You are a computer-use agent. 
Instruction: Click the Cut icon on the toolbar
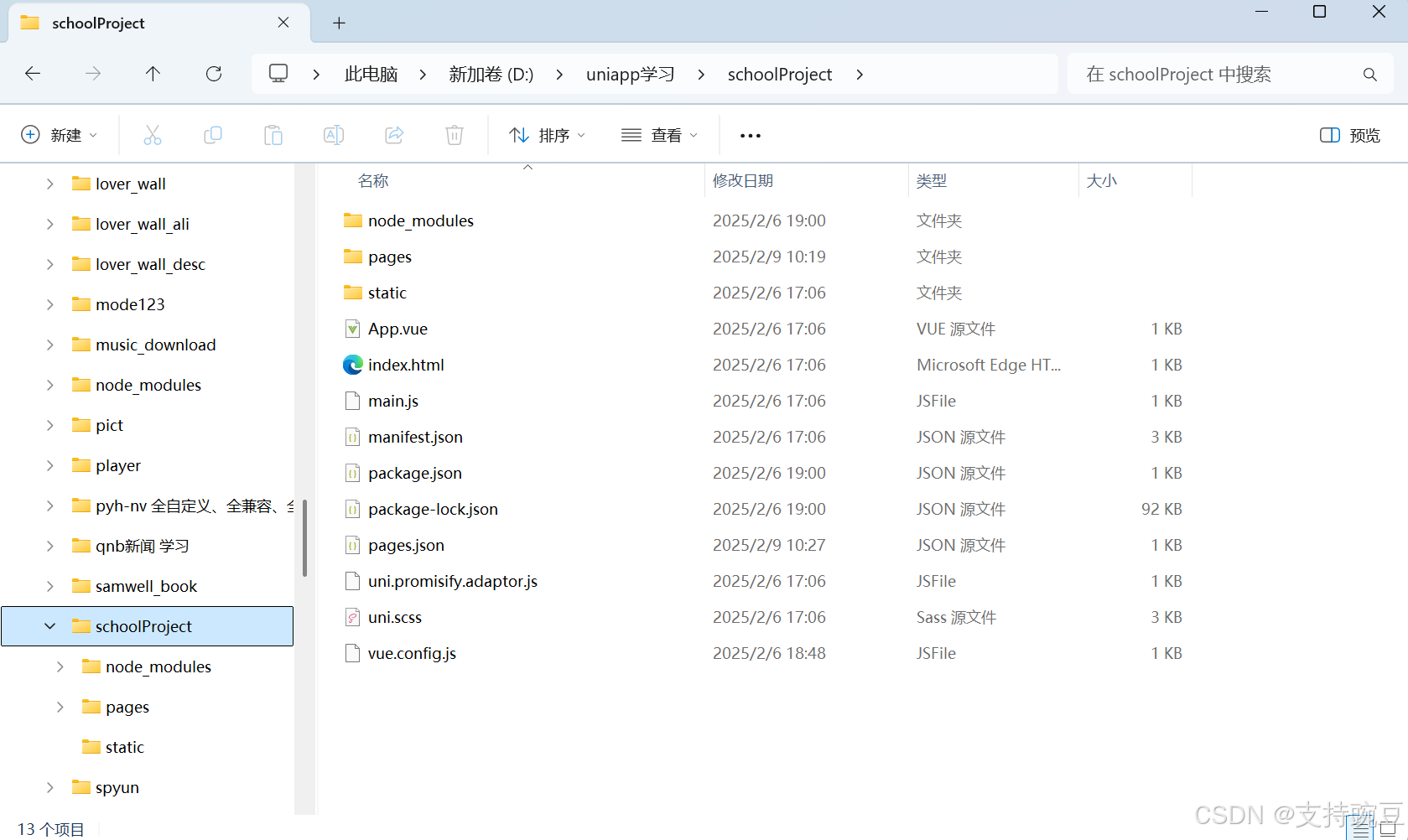[152, 134]
